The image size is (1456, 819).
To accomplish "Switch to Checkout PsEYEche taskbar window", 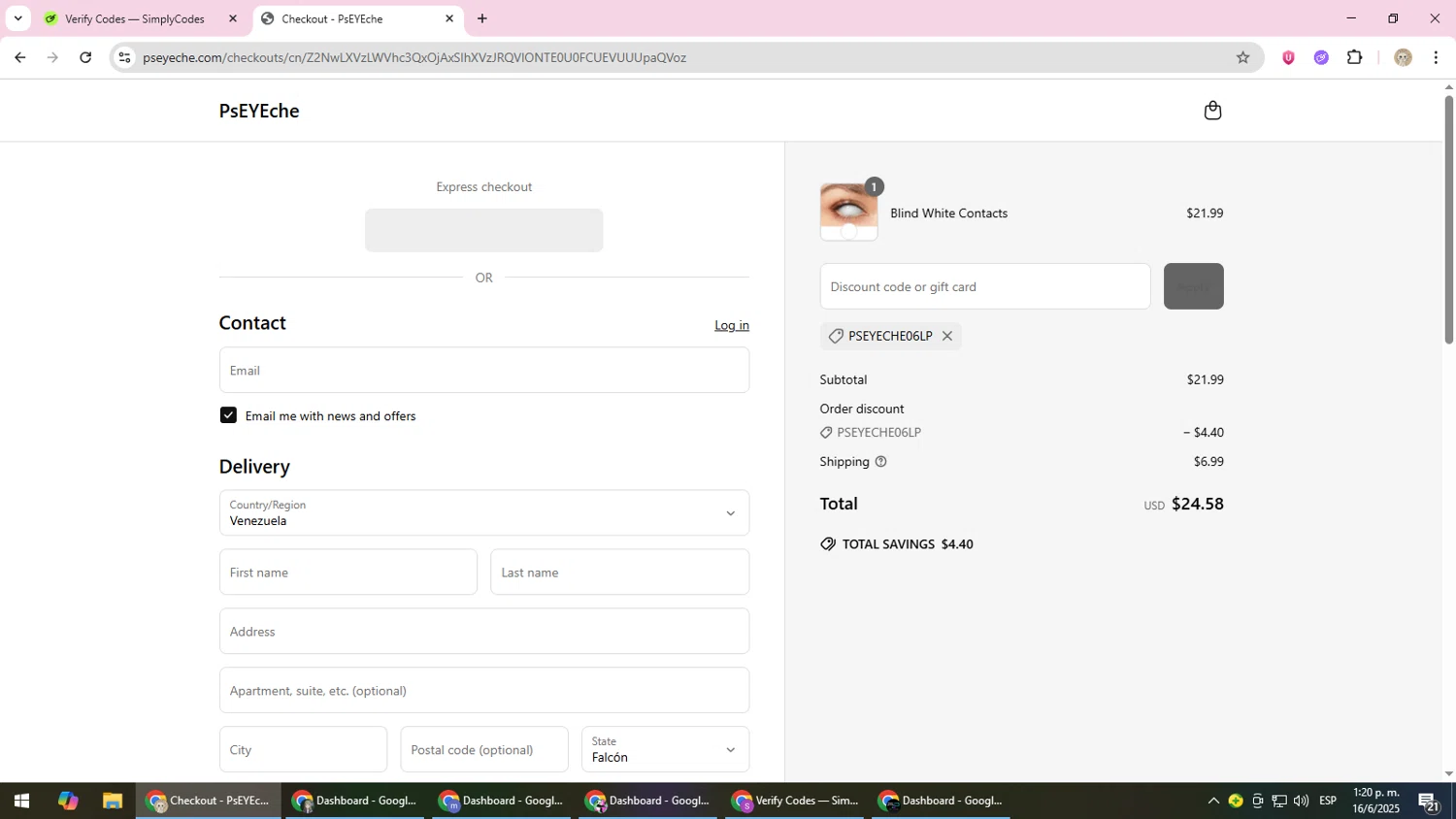I will (x=209, y=802).
